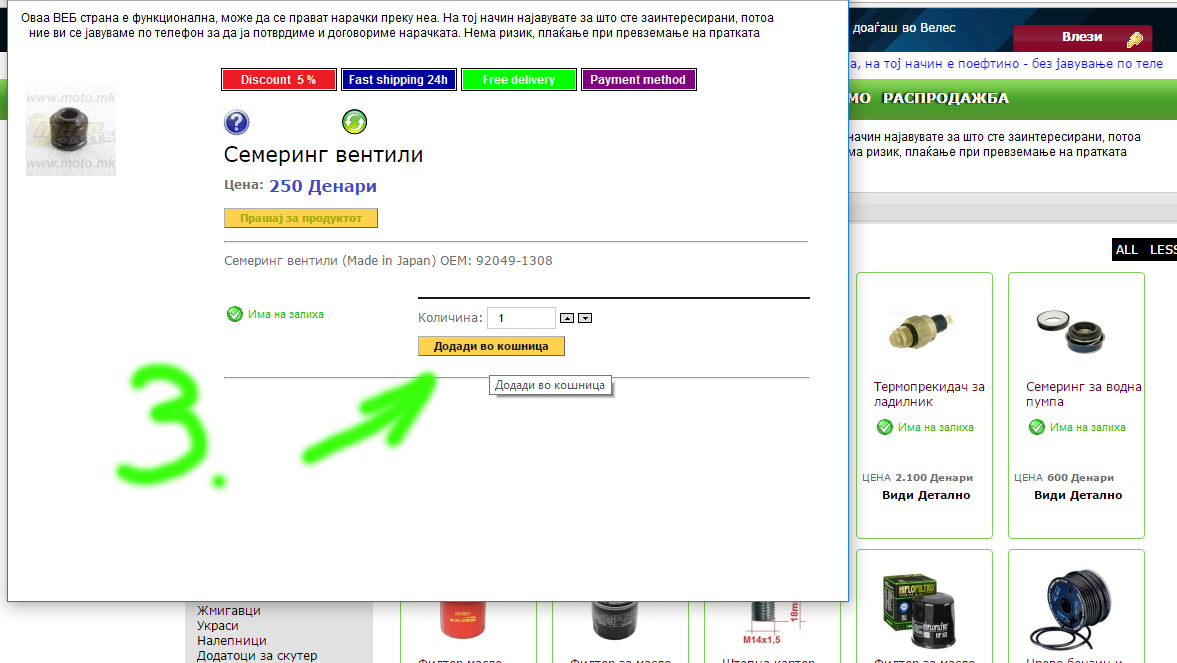
Task: Open the valve seal product thumbnail
Action: click(x=71, y=131)
